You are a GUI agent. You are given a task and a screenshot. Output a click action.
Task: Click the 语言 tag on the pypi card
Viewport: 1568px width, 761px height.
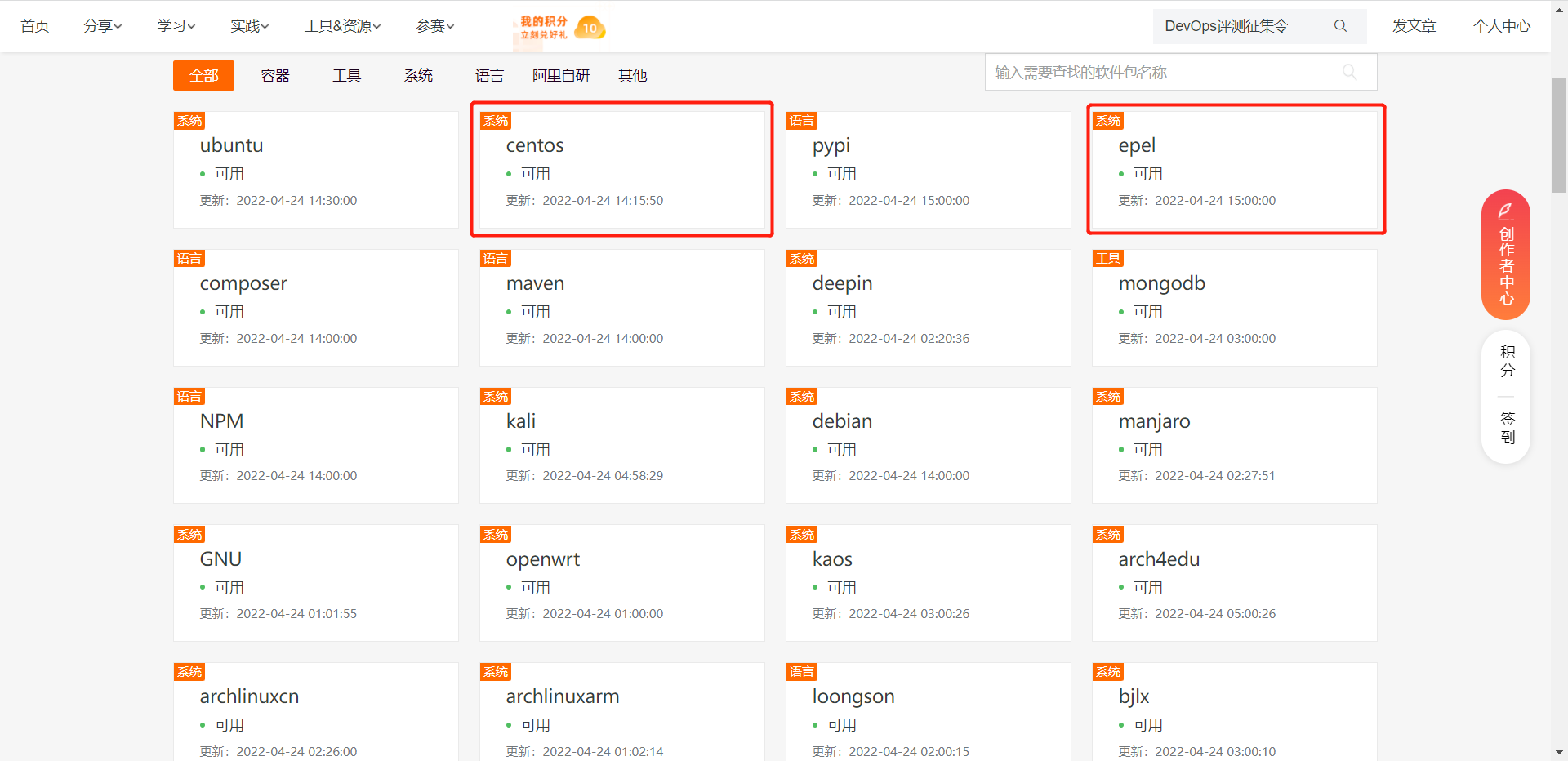802,121
